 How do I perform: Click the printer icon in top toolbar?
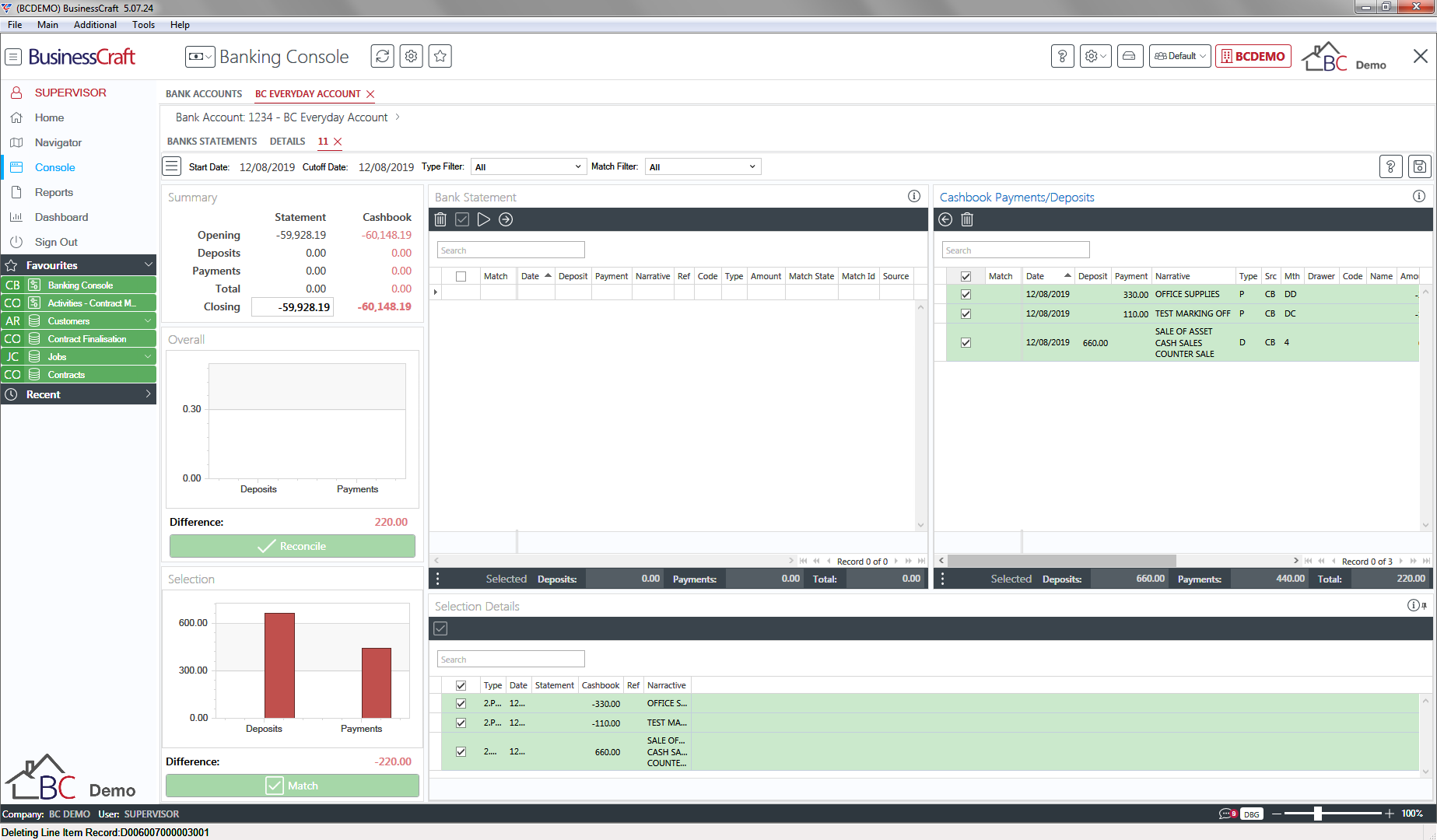[x=1129, y=56]
